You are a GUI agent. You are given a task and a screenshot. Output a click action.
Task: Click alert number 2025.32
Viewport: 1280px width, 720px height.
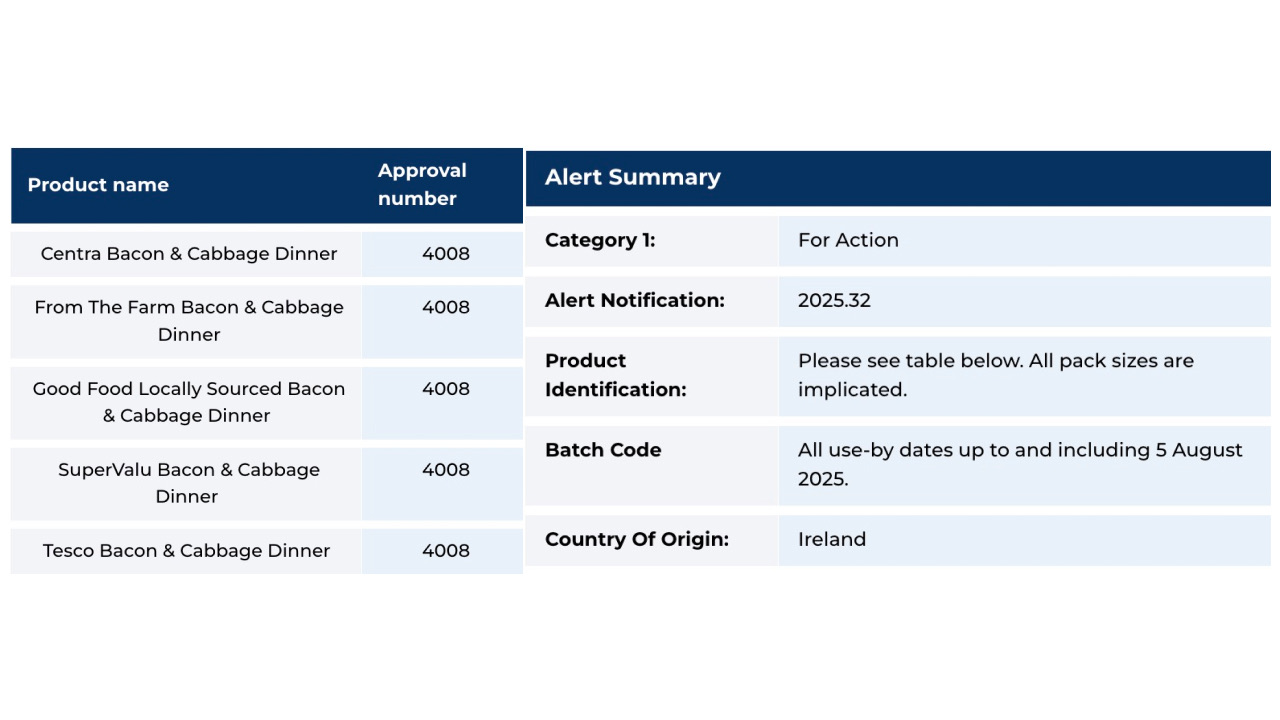834,300
